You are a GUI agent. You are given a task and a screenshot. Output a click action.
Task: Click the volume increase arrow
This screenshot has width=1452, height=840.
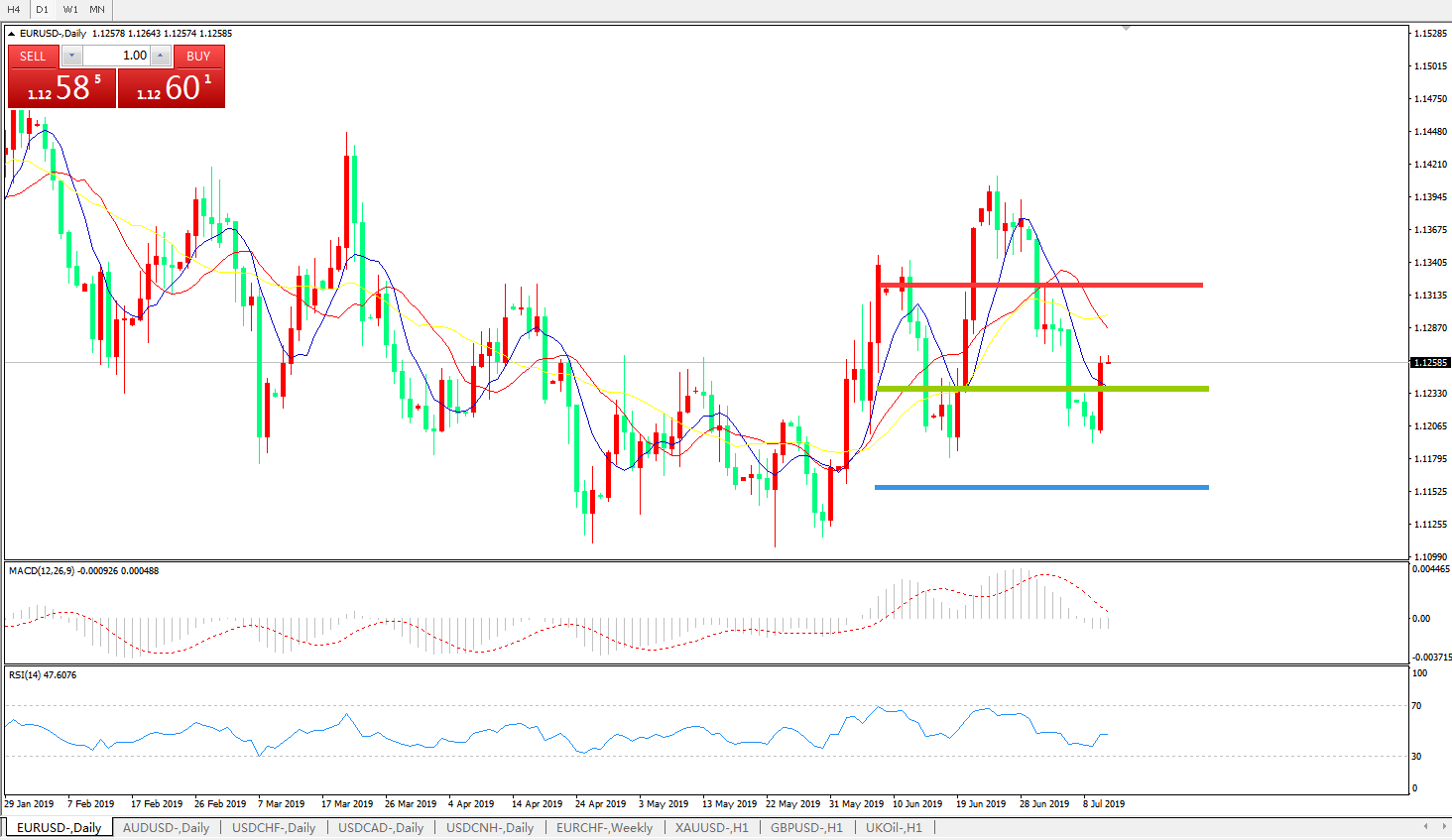coord(161,57)
